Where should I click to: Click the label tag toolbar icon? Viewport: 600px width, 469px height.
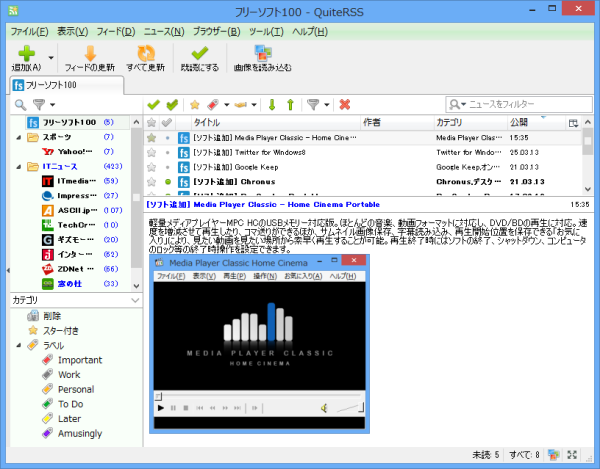[x=213, y=104]
